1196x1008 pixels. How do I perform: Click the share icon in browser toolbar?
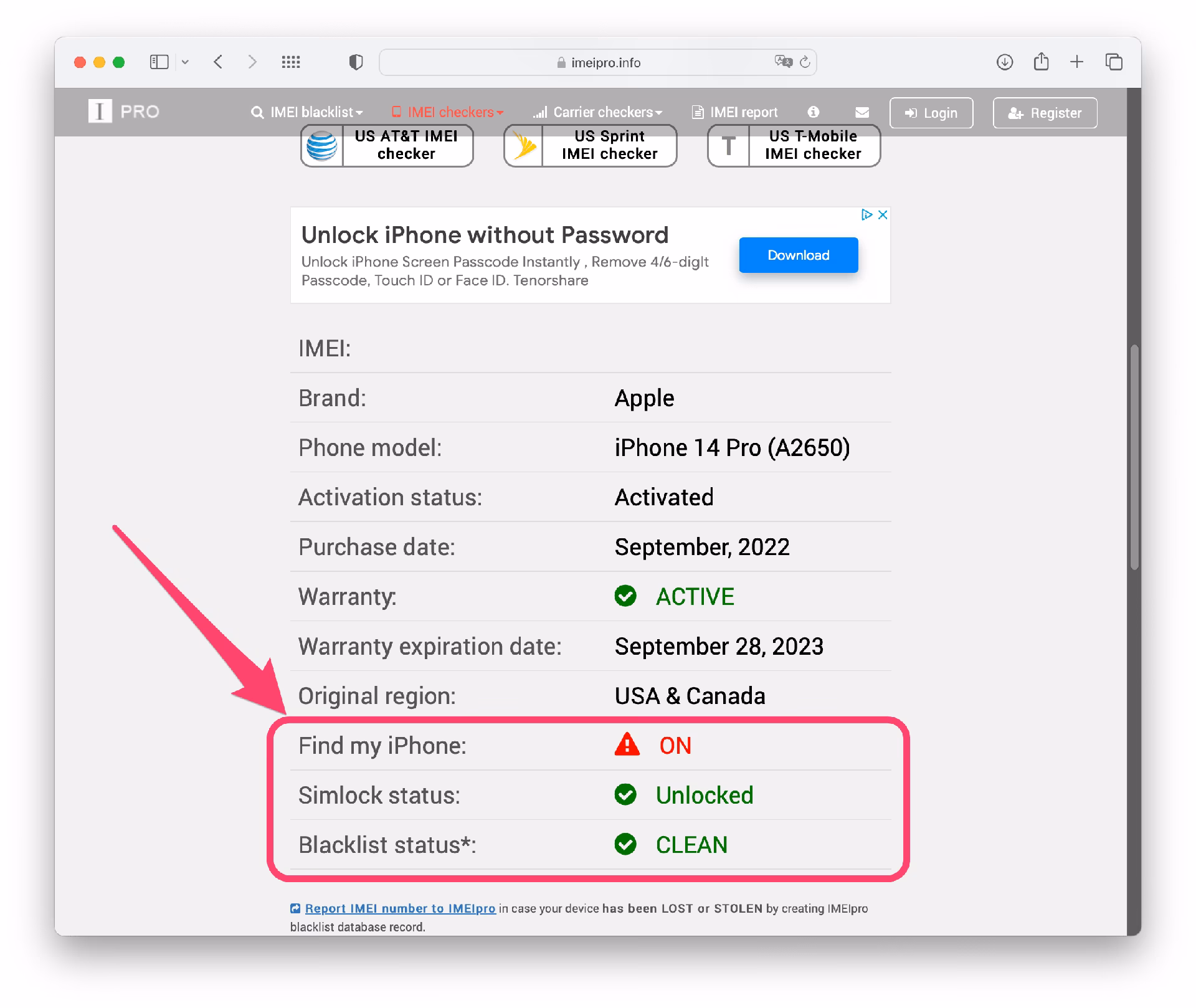pyautogui.click(x=1041, y=62)
